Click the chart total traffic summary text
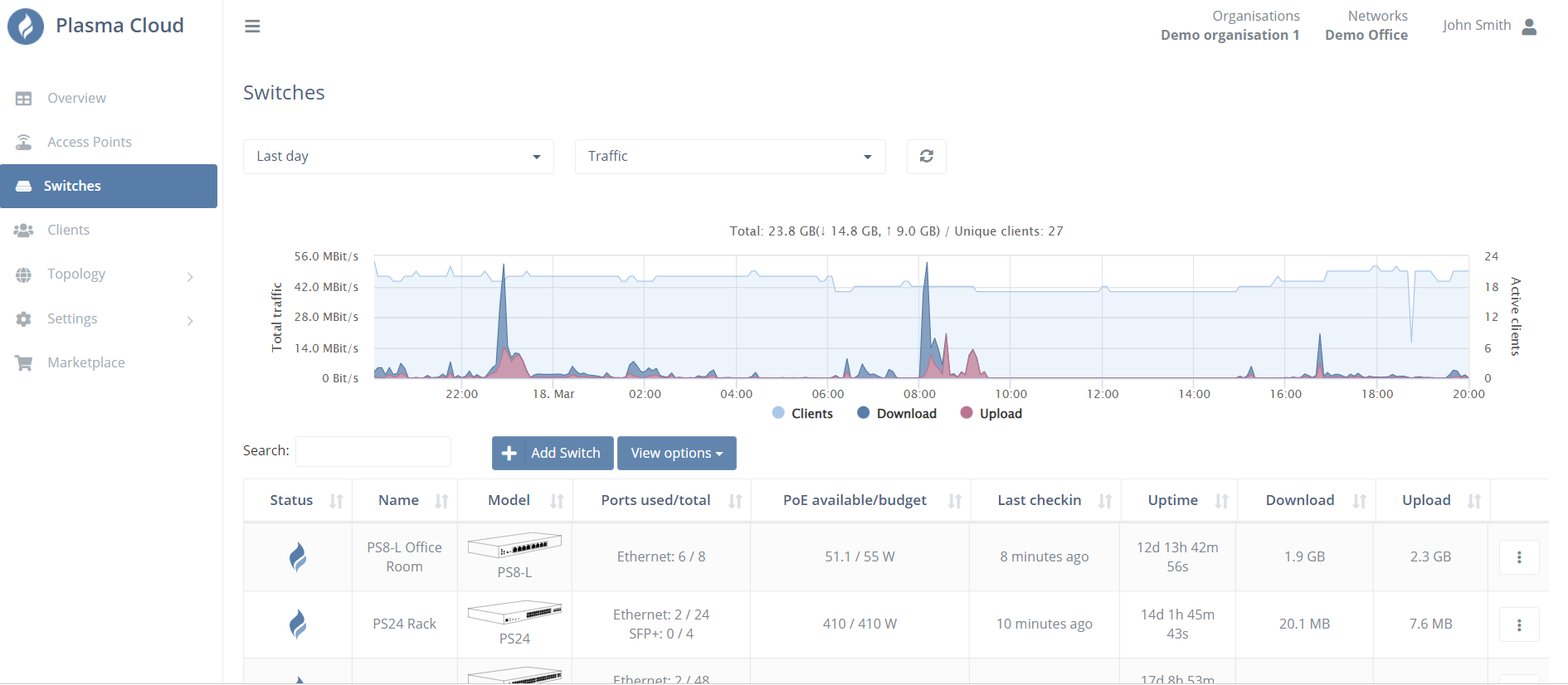The width and height of the screenshot is (1568, 685). click(896, 231)
